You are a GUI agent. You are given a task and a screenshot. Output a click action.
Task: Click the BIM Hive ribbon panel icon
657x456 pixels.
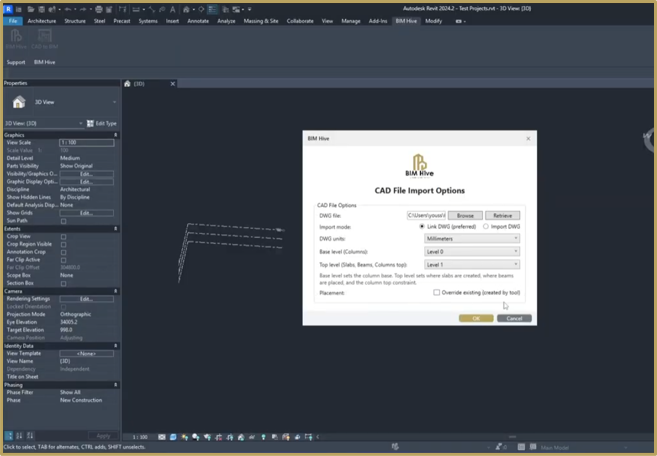(x=16, y=39)
